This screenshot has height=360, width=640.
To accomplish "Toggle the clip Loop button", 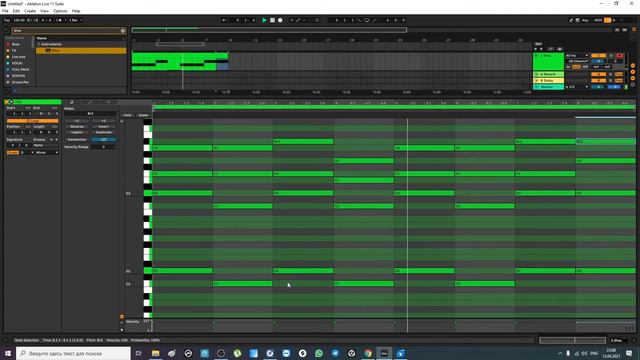I will tap(33, 121).
